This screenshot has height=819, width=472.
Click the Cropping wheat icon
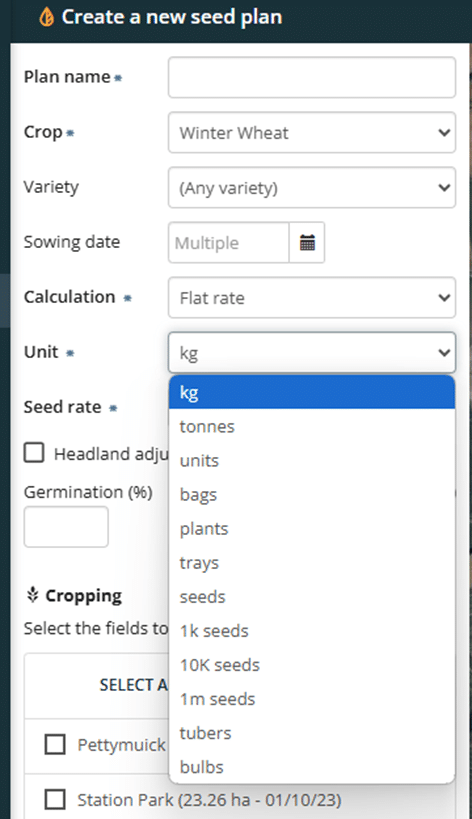coord(33,595)
